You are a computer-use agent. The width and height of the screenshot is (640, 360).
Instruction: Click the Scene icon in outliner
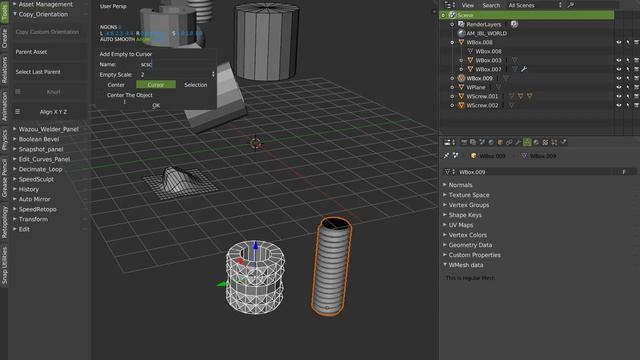pyautogui.click(x=452, y=15)
